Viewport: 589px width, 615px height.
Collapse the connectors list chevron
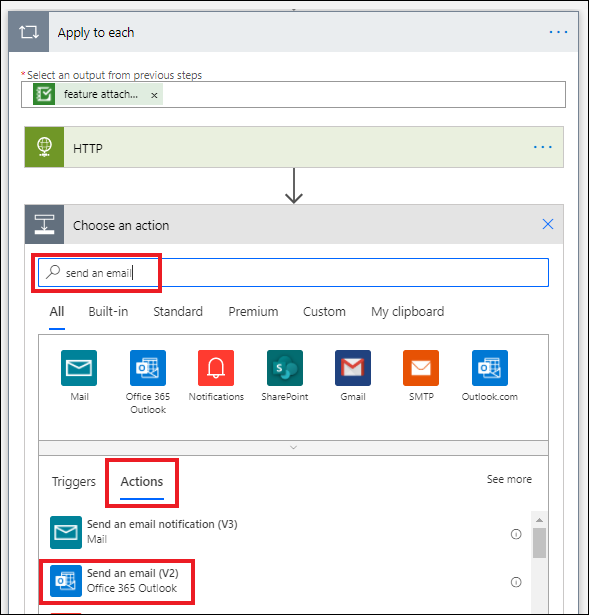[x=293, y=448]
